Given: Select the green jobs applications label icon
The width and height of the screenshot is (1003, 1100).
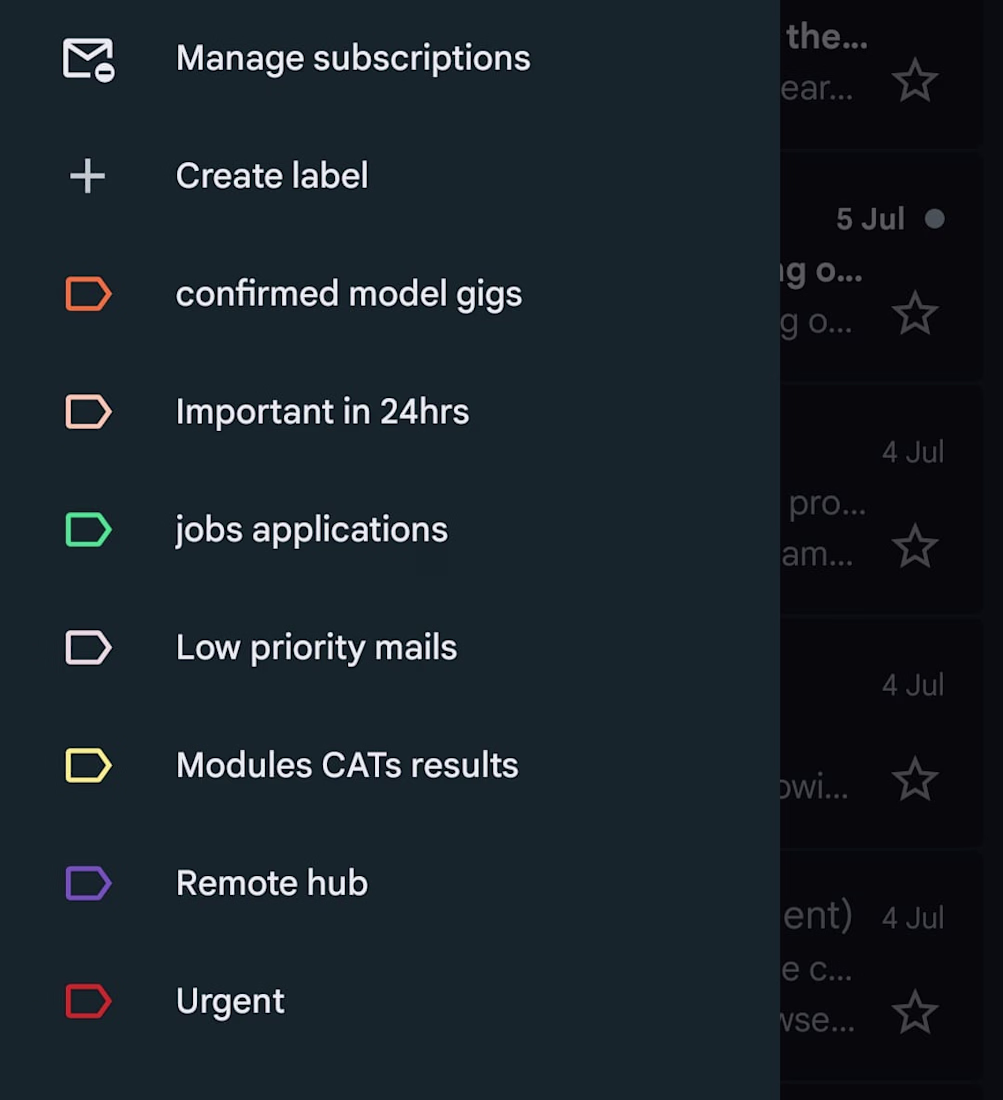Looking at the screenshot, I should (x=88, y=529).
